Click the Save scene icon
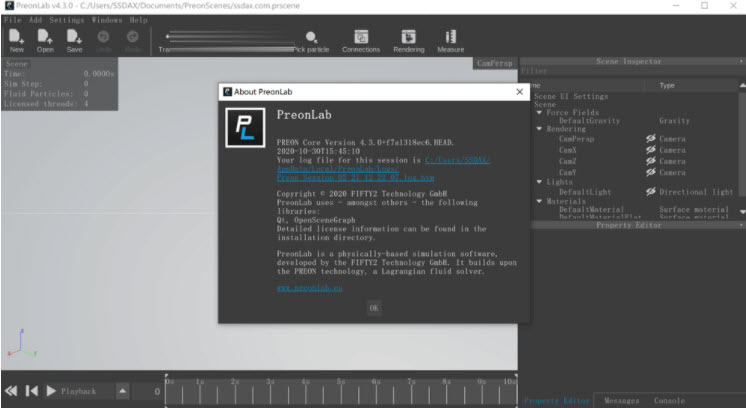 (74, 40)
